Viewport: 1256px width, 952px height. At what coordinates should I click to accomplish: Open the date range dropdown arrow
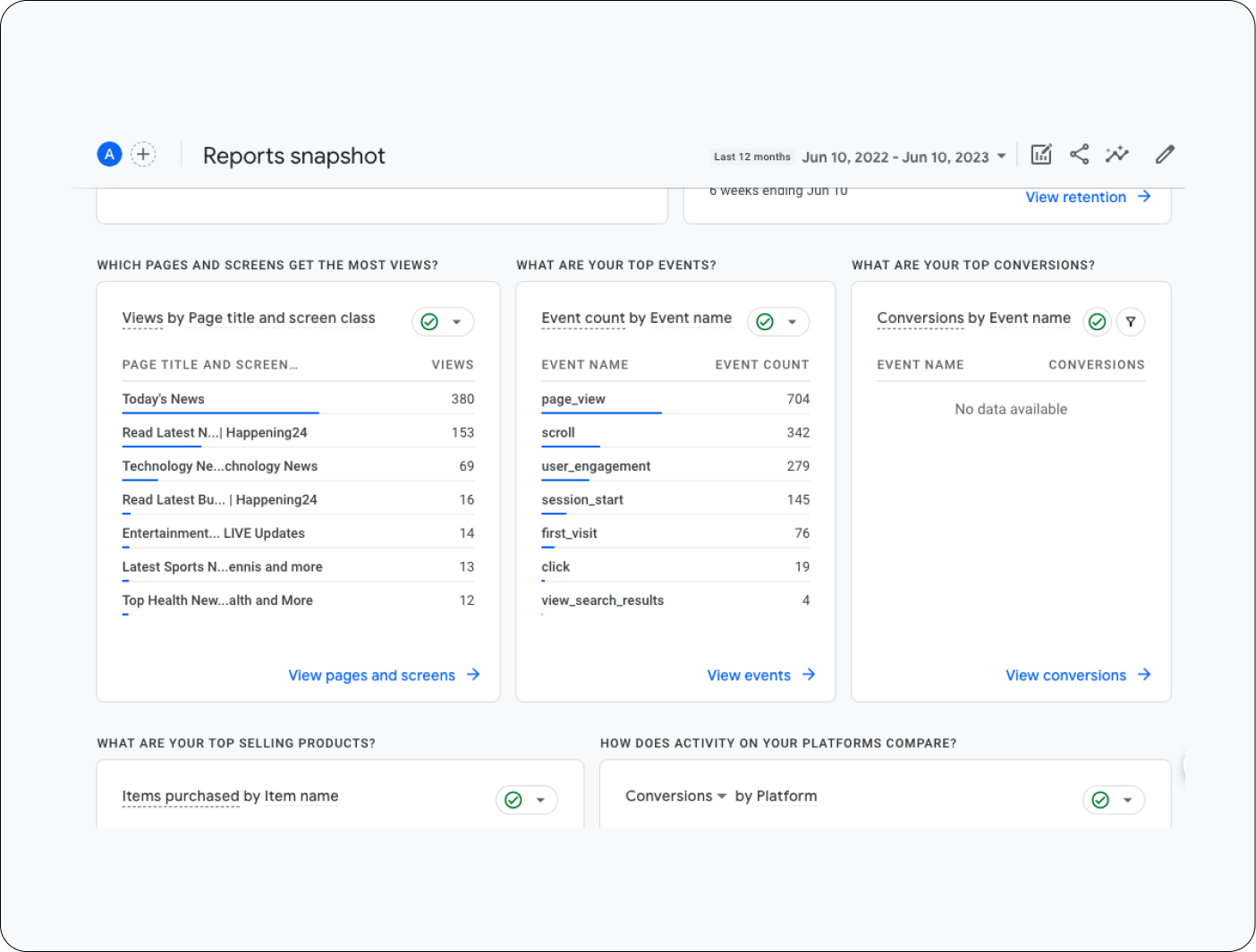click(x=1001, y=156)
